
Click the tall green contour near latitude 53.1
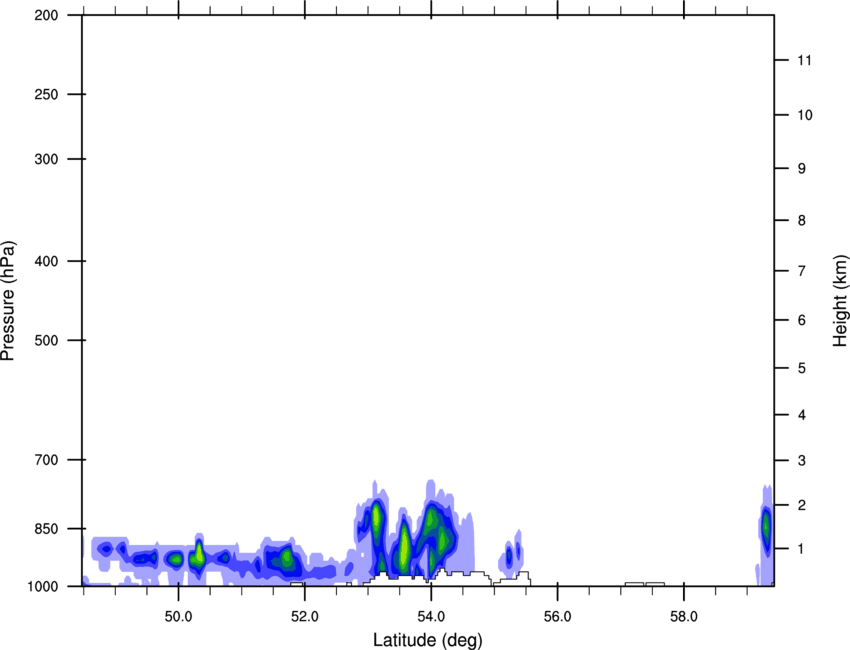pyautogui.click(x=376, y=520)
